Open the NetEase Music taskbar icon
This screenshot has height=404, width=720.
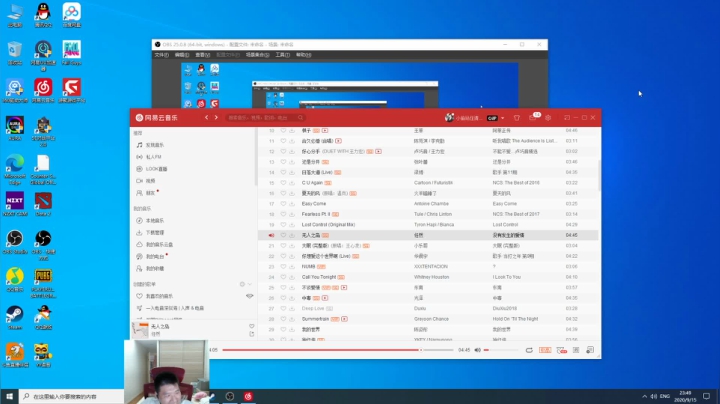[248, 397]
